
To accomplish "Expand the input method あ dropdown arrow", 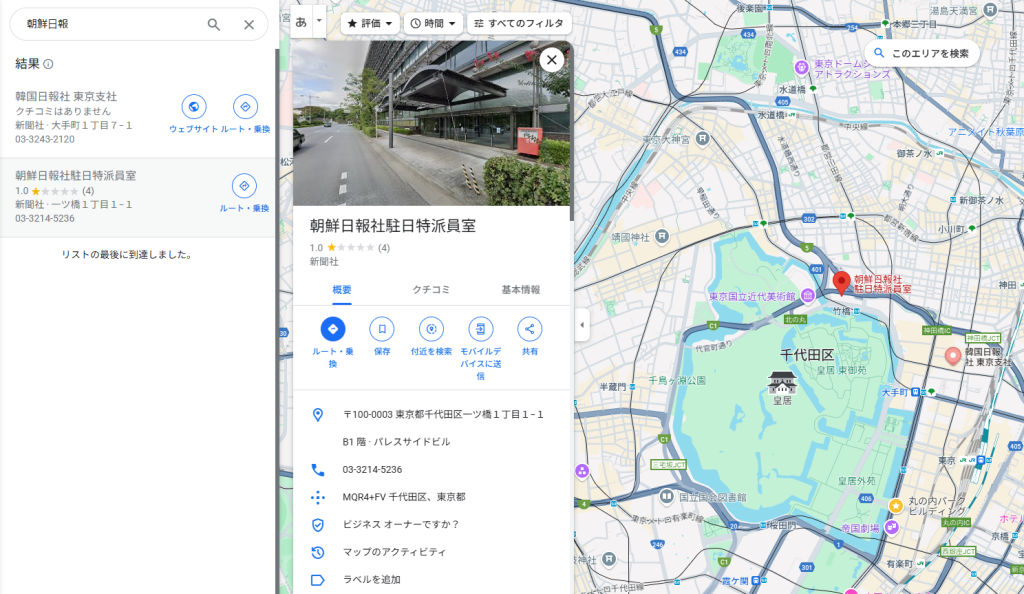I will coord(320,20).
